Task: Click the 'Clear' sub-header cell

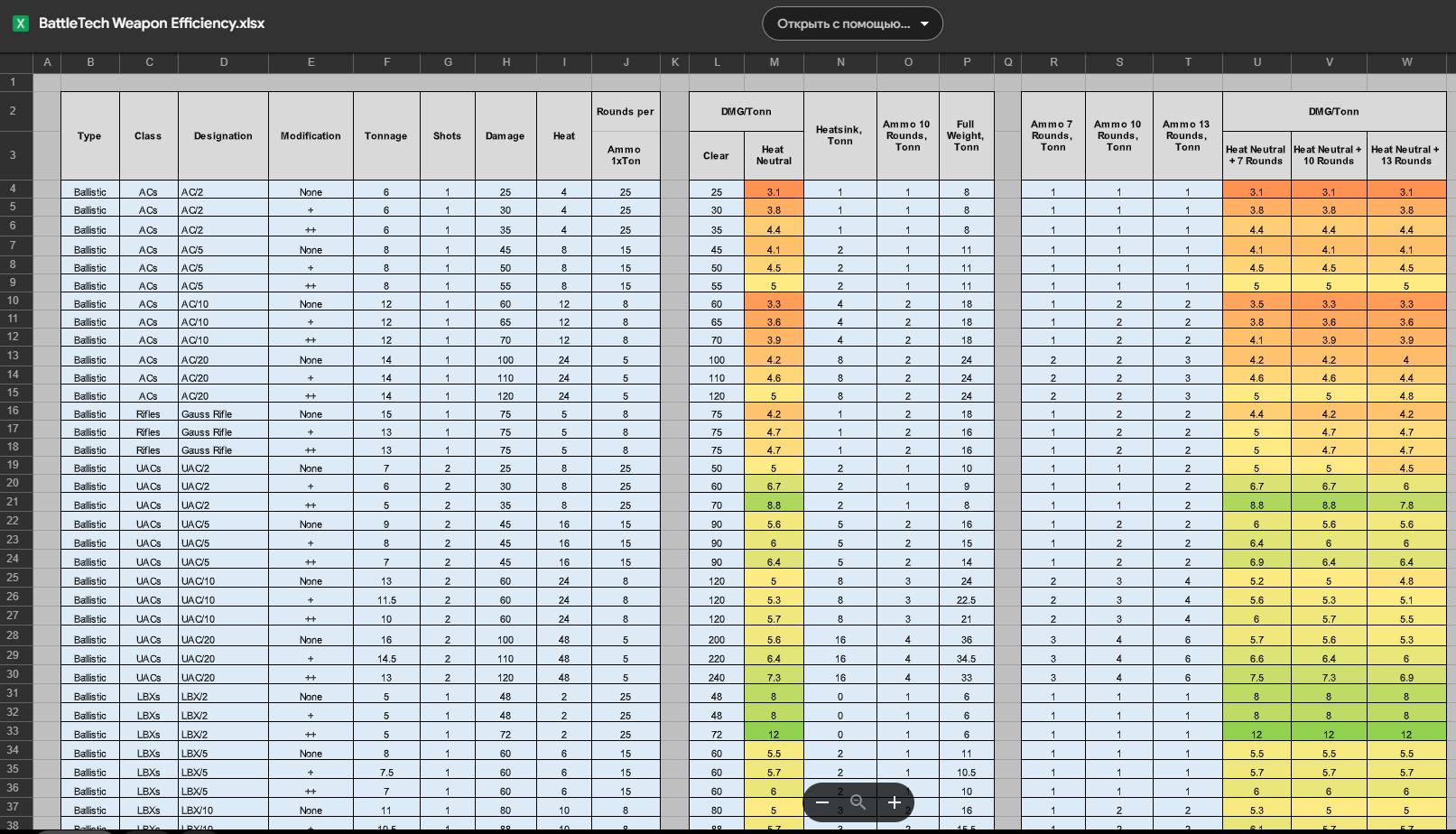Action: pos(717,155)
